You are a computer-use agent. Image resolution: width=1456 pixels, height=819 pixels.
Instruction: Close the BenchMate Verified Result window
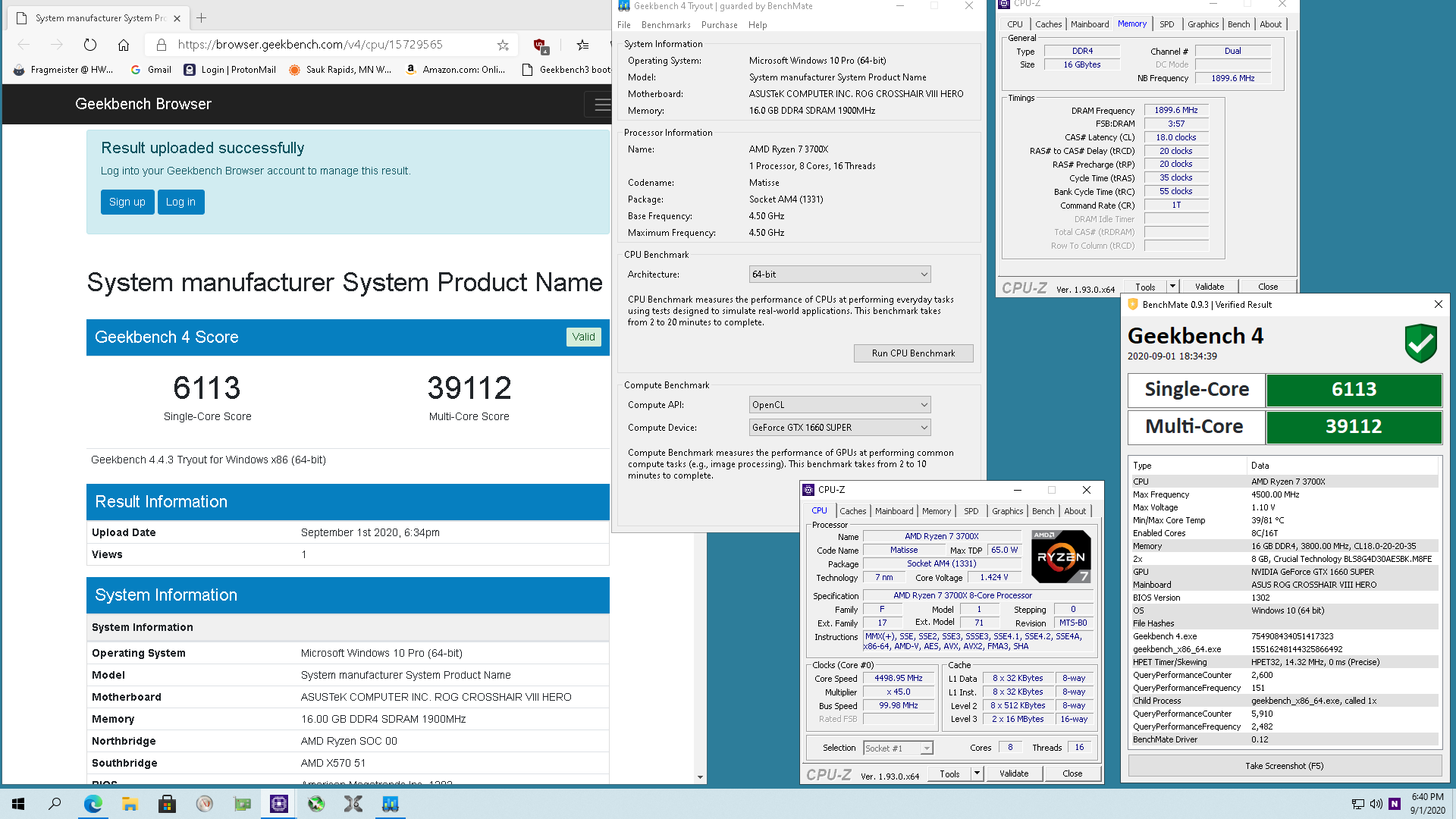[1439, 304]
